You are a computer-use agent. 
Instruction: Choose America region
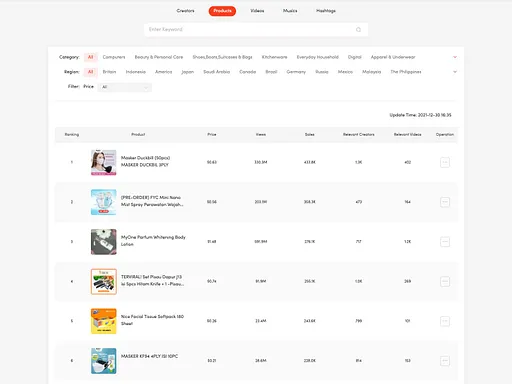163,72
